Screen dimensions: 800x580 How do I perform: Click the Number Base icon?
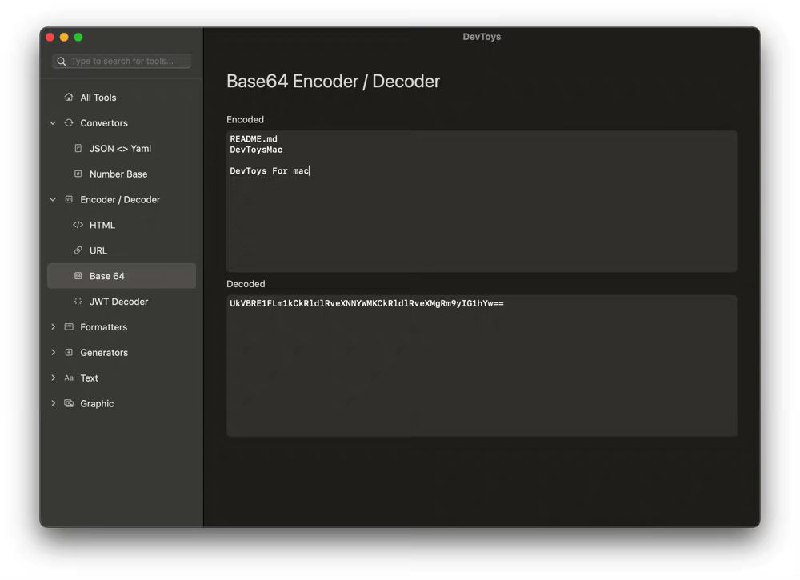pyautogui.click(x=78, y=173)
